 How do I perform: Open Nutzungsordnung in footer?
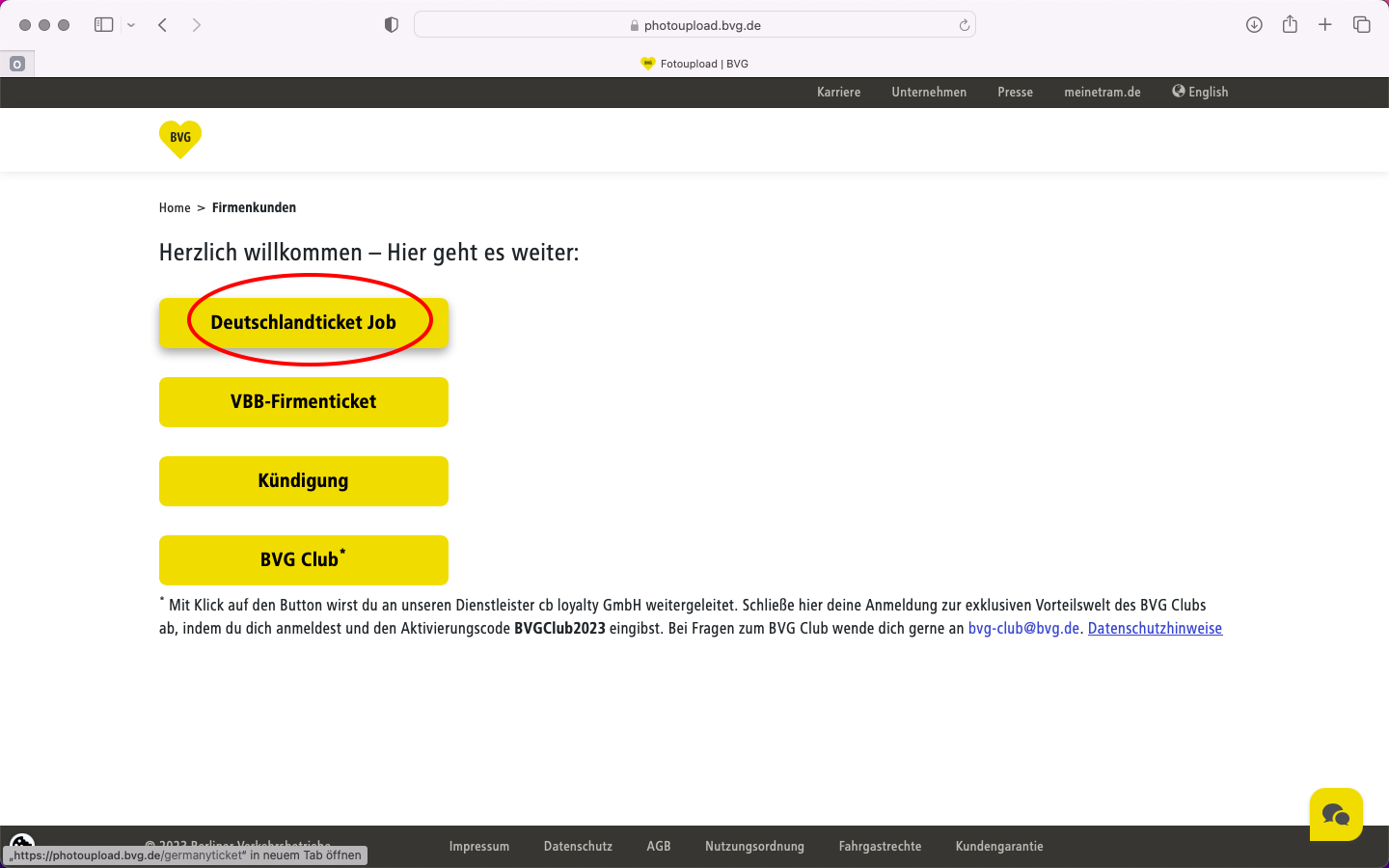point(754,847)
